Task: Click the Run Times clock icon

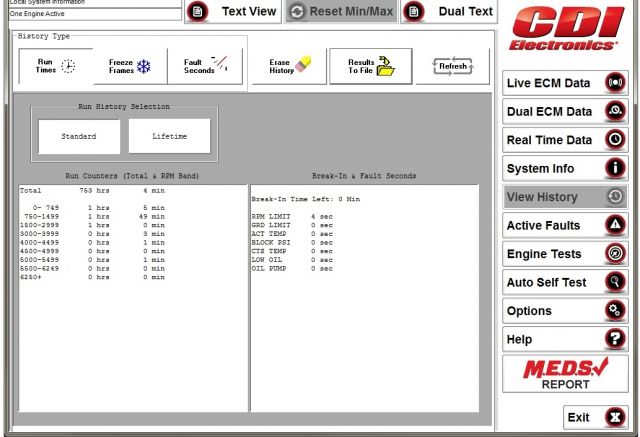Action: pos(68,66)
